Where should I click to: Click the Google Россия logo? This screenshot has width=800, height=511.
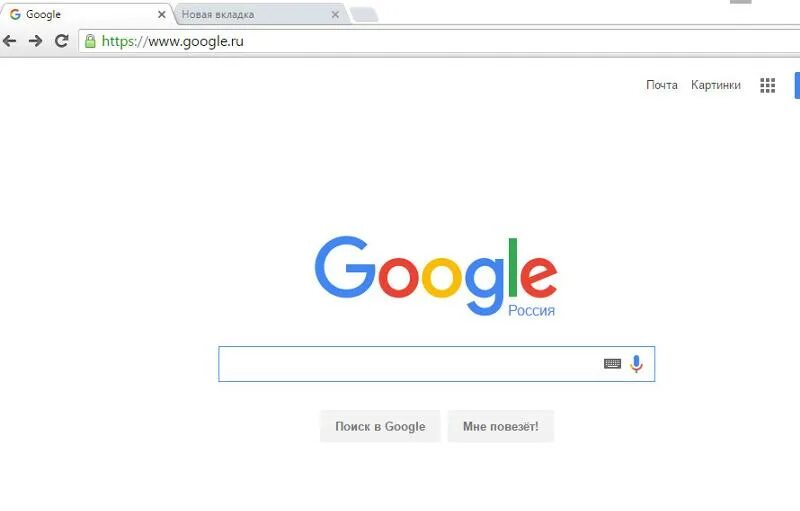(436, 276)
